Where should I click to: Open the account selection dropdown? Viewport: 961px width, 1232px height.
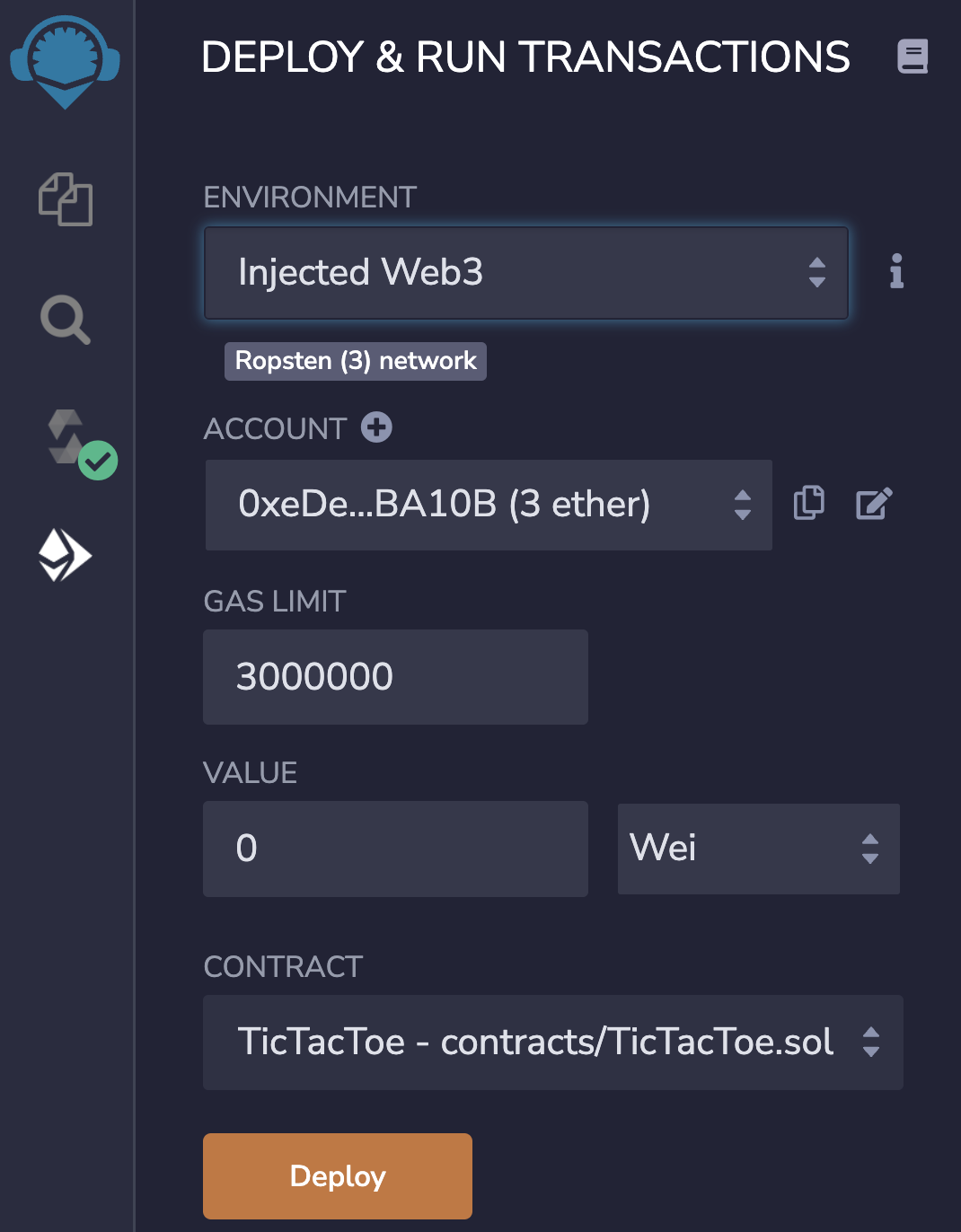(x=489, y=505)
